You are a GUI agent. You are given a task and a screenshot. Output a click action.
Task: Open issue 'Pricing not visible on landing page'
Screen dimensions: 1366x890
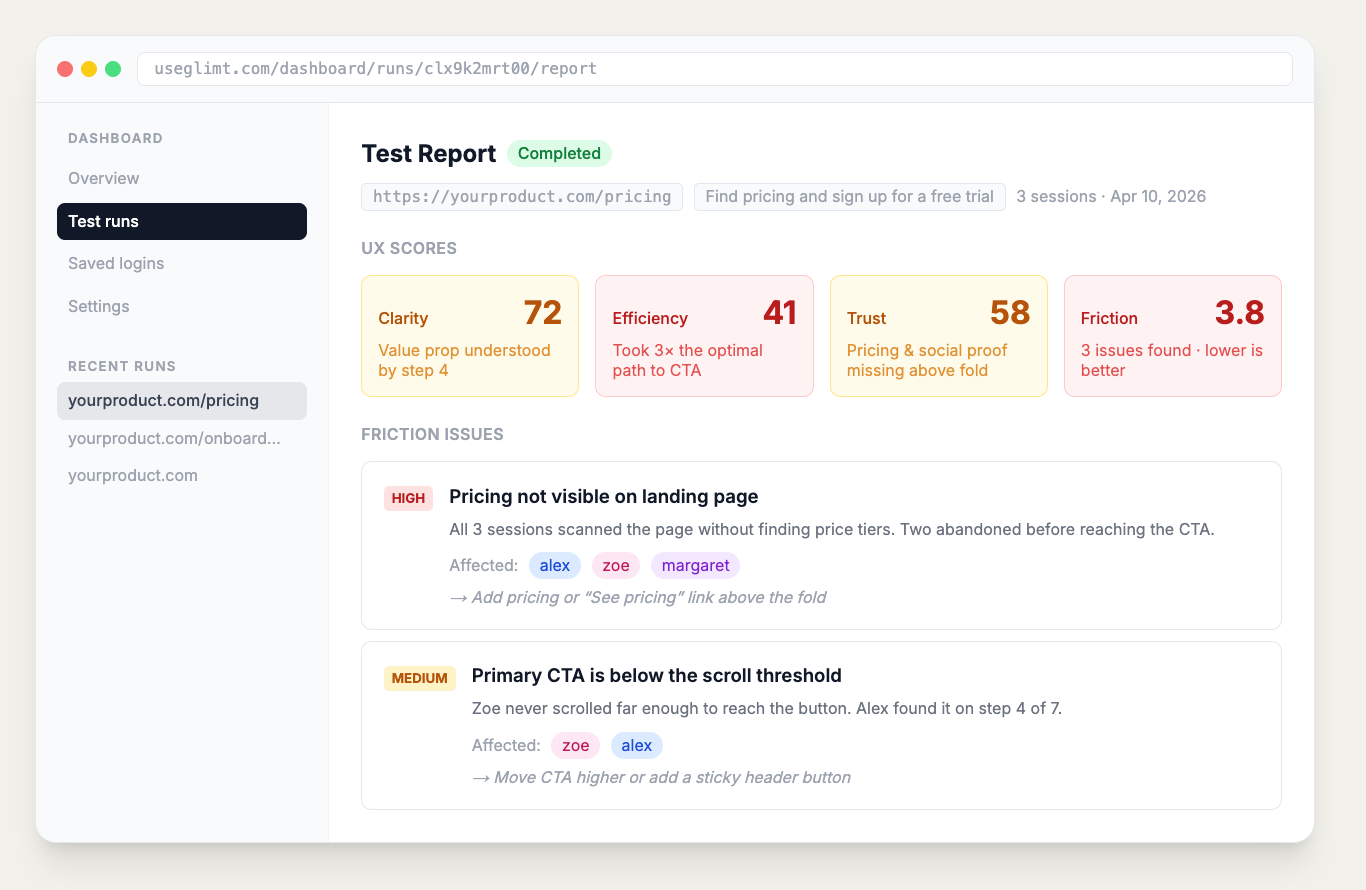604,496
